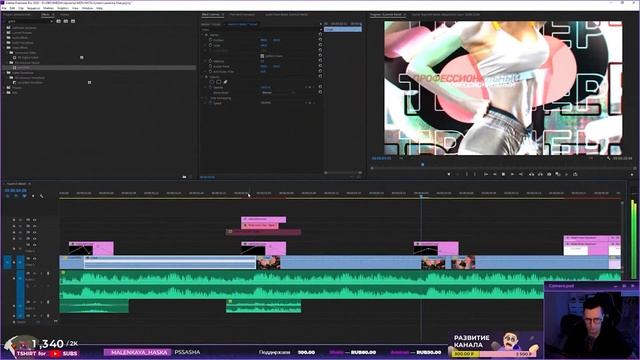This screenshot has width=640, height=360.
Task: Toggle the Rotation animation stopwatch
Action: (x=210, y=61)
